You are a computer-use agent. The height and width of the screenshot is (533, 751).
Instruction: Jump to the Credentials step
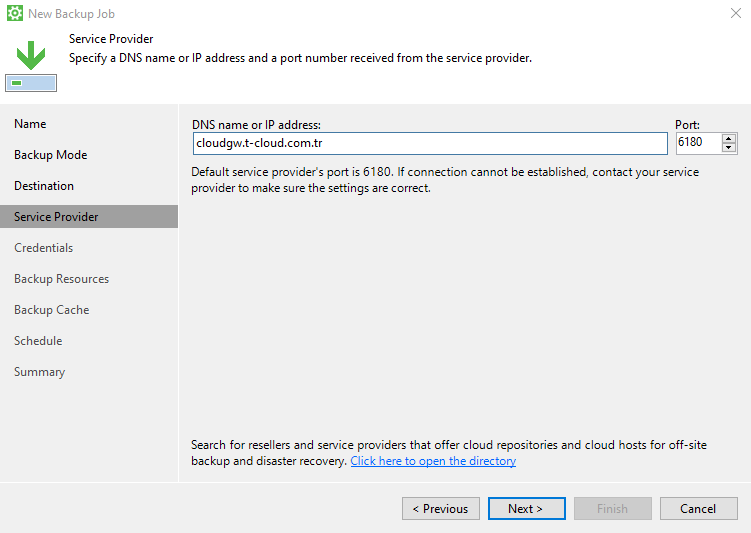coord(44,248)
